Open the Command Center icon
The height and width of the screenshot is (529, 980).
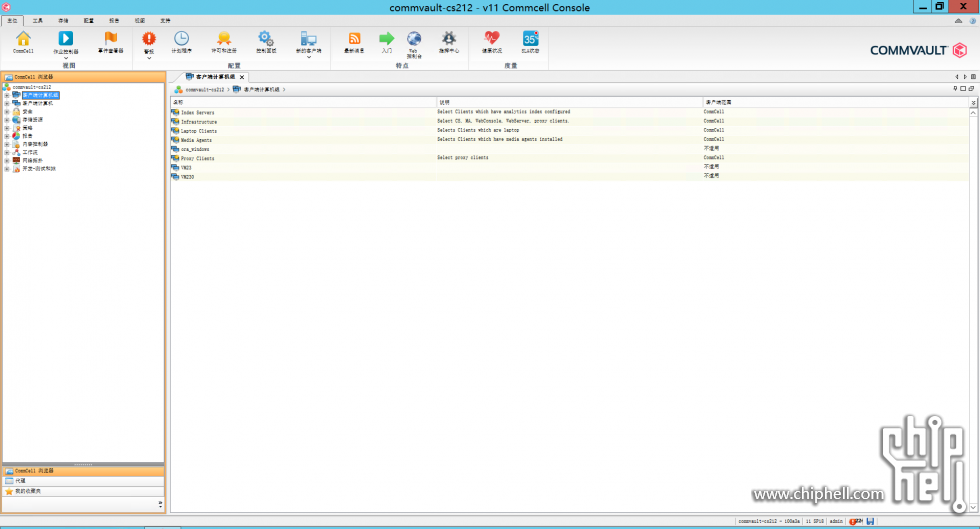(449, 39)
